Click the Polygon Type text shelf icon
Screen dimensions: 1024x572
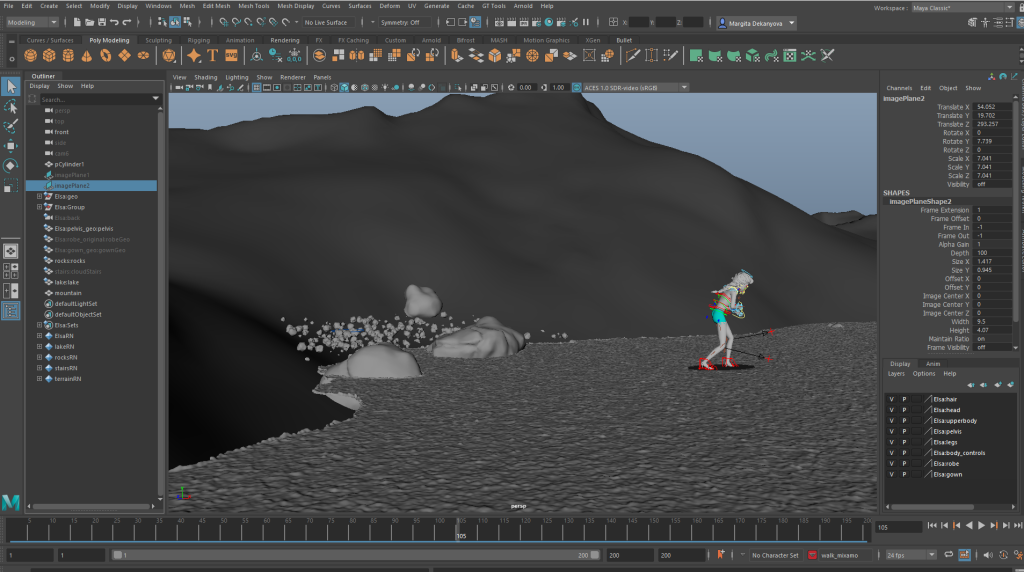tap(213, 56)
